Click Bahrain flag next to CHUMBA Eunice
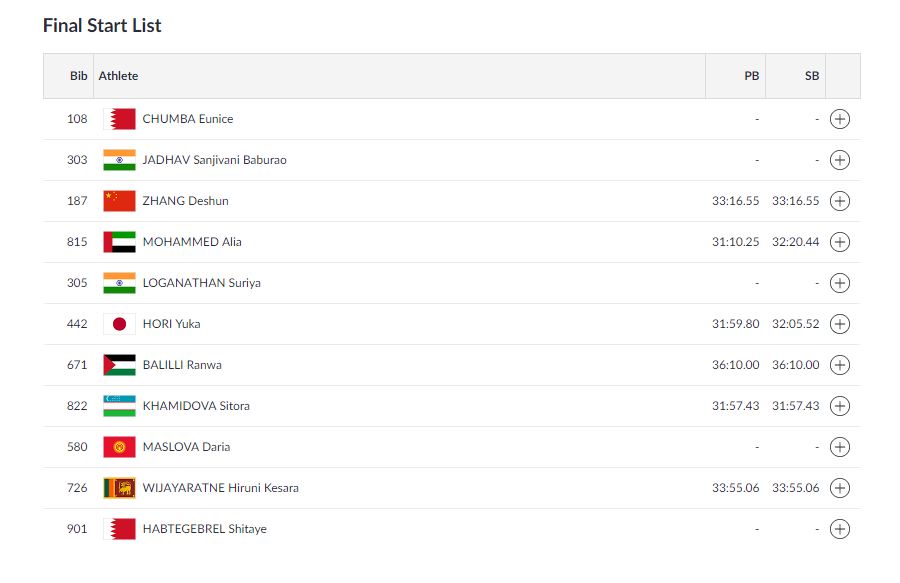 [x=119, y=119]
